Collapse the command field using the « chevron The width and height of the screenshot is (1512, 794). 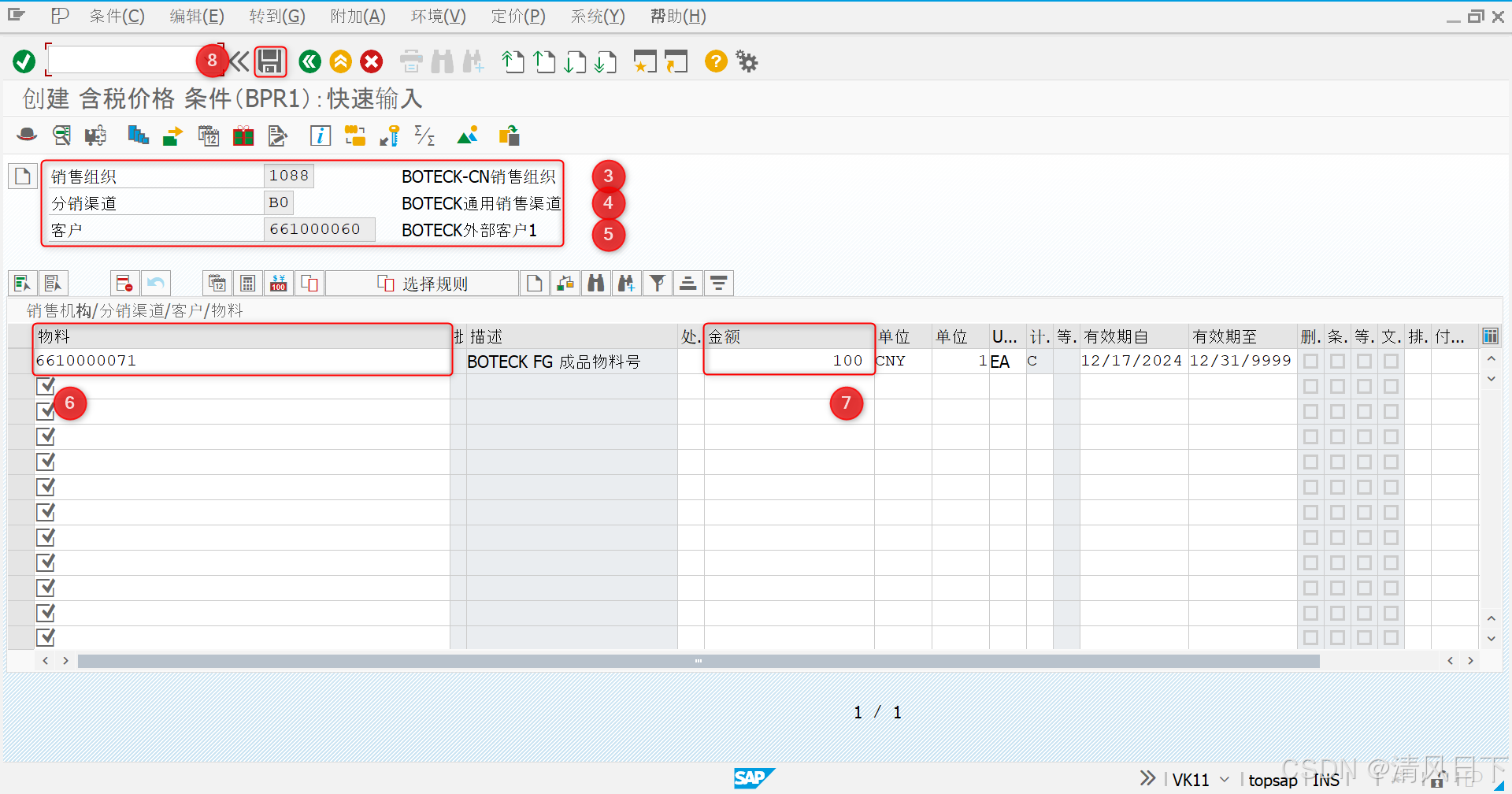(239, 61)
